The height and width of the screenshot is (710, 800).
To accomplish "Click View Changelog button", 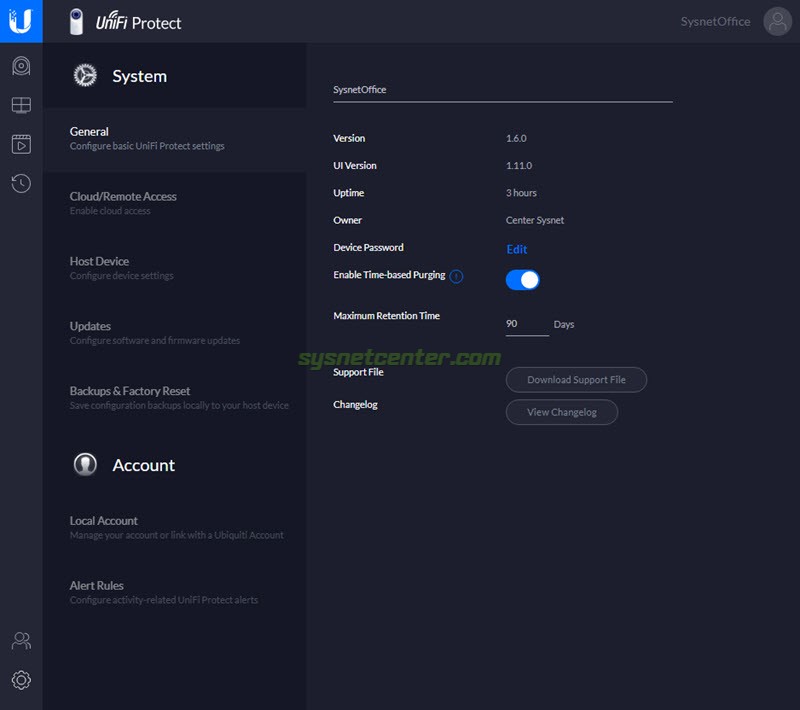I will tap(562, 412).
